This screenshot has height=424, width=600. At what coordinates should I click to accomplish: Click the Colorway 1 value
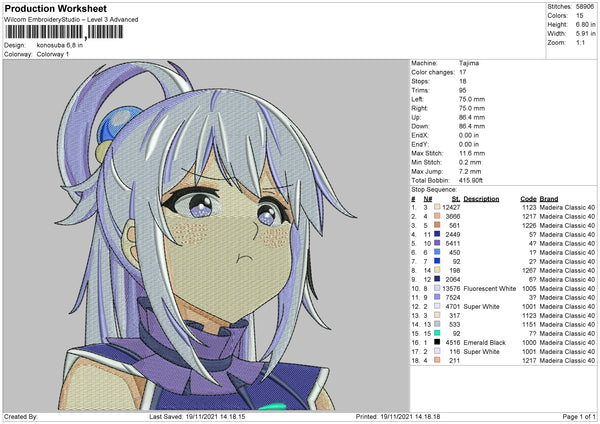[53, 54]
